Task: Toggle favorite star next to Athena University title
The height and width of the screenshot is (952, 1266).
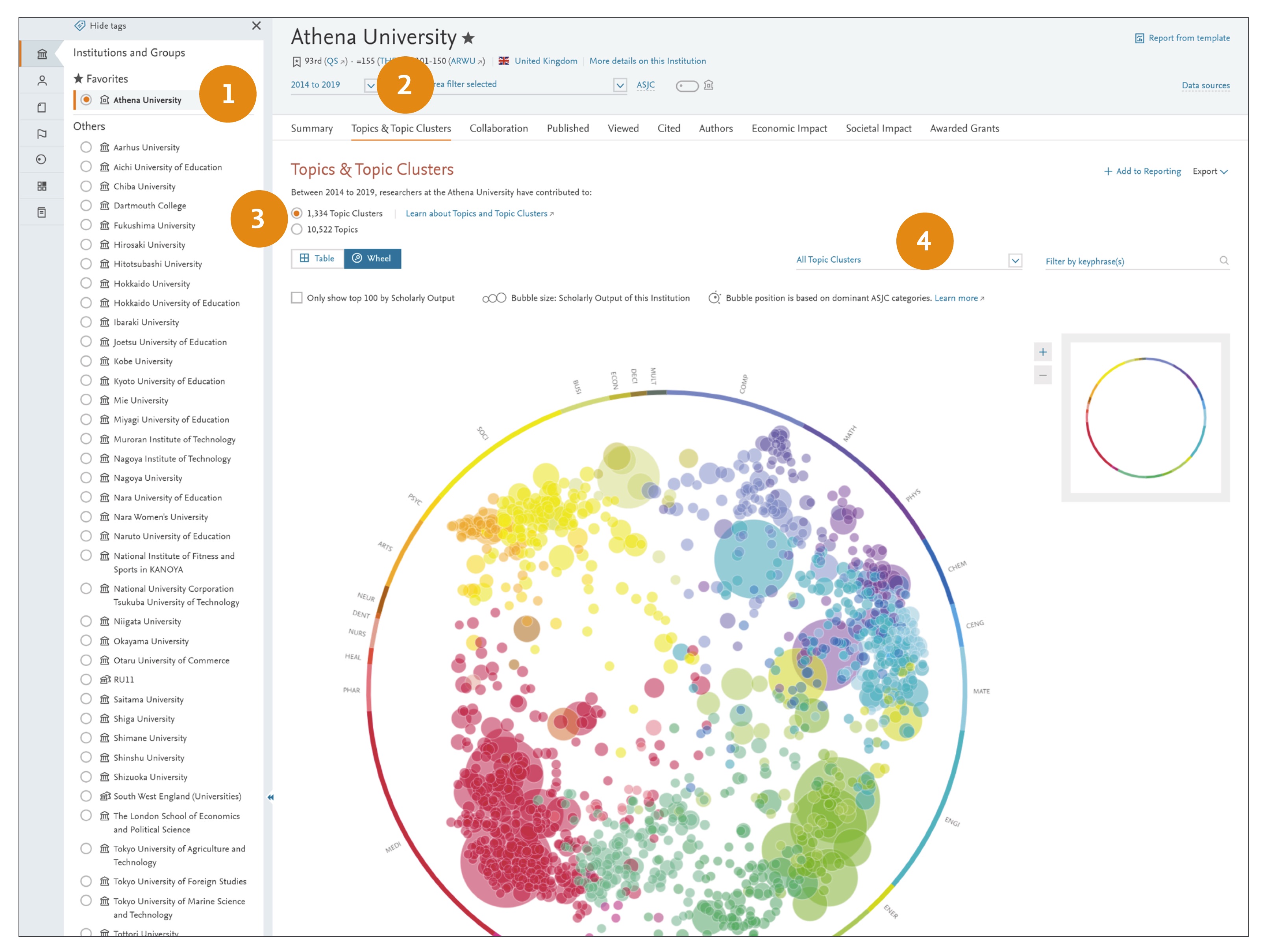Action: pyautogui.click(x=469, y=38)
